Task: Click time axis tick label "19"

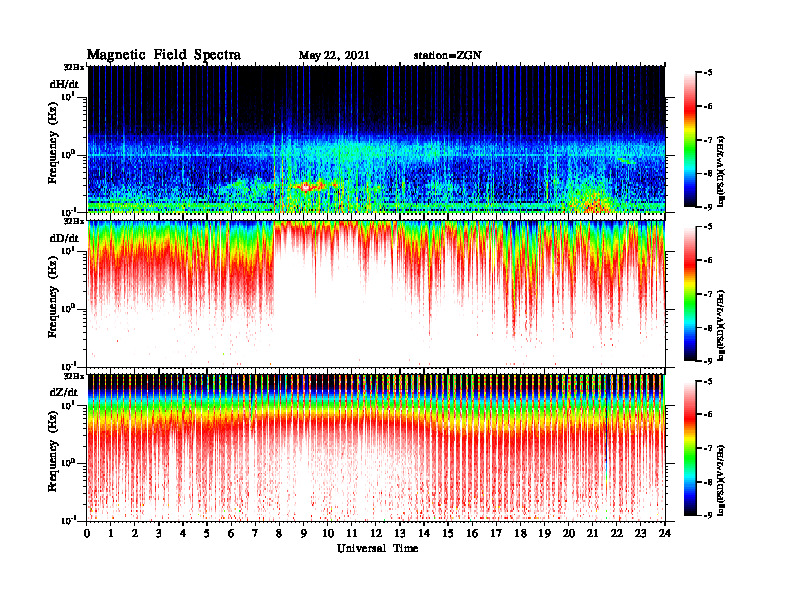Action: (x=544, y=534)
